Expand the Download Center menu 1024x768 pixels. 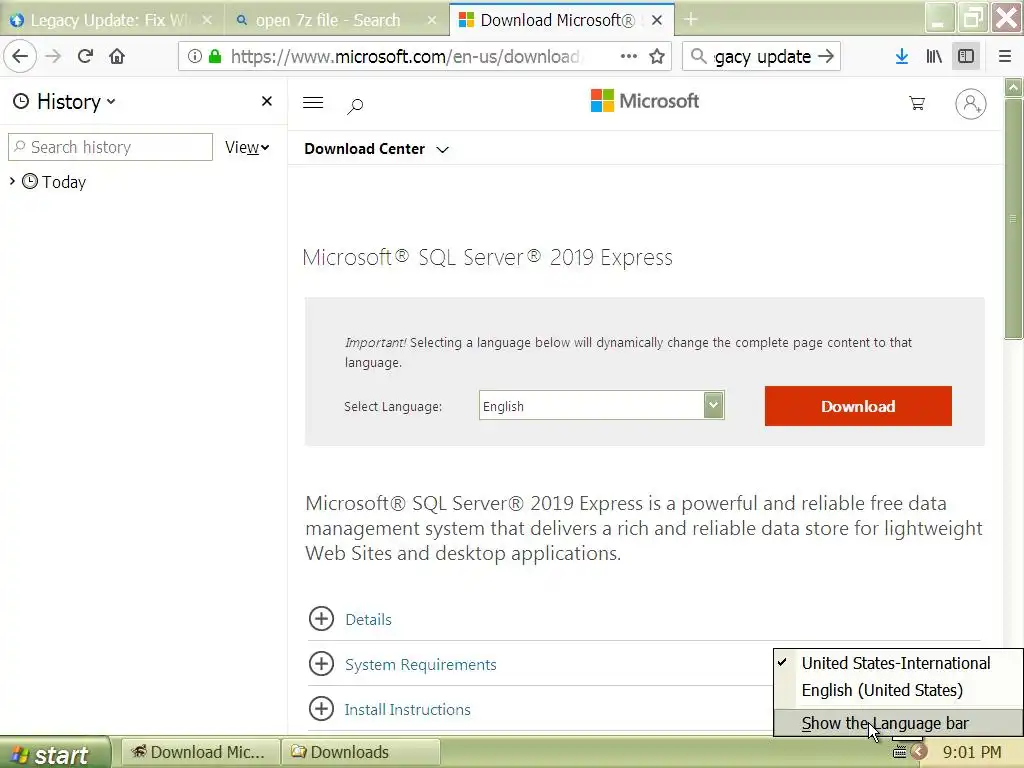(377, 149)
